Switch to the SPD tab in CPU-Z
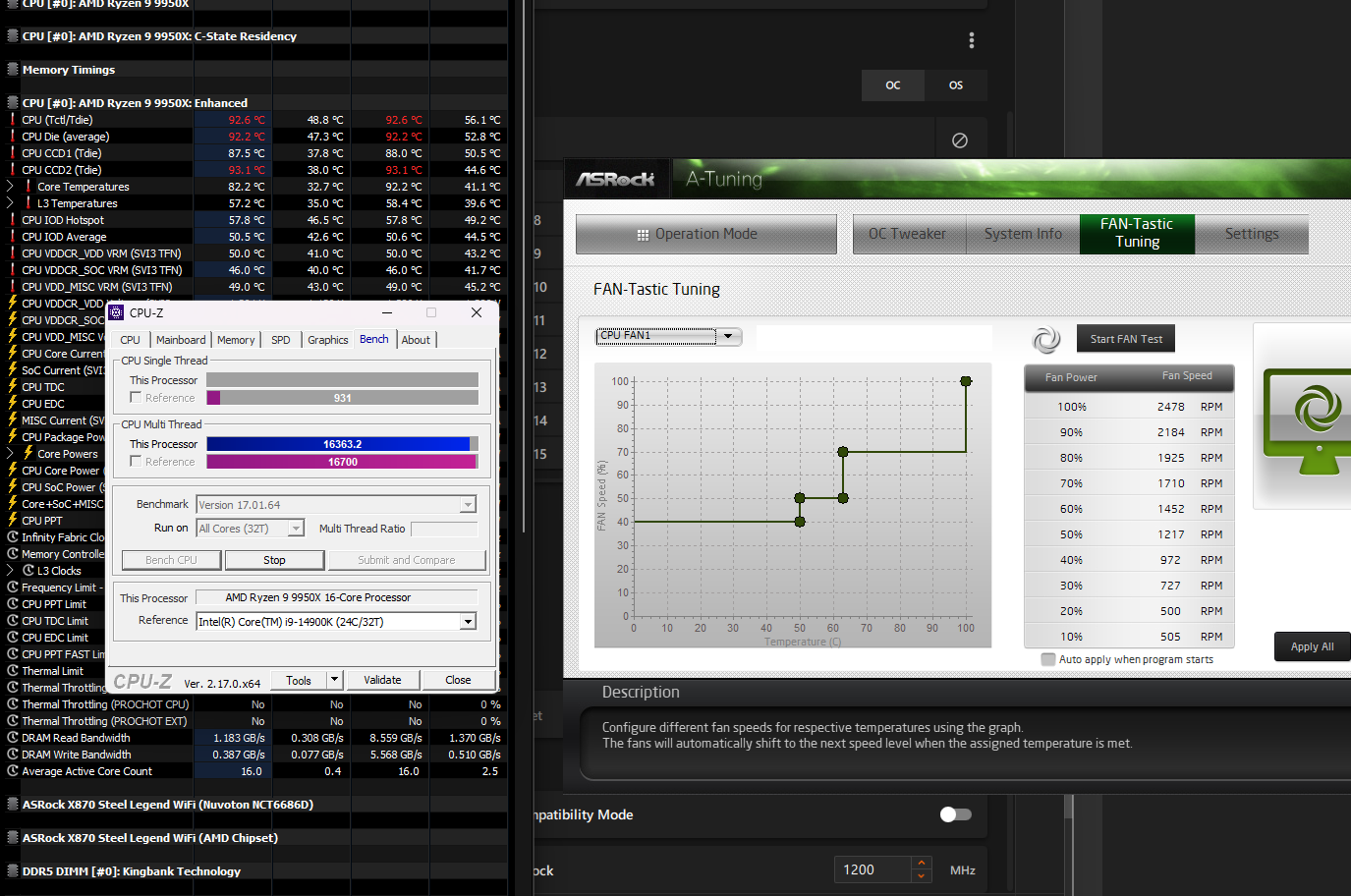 point(281,340)
